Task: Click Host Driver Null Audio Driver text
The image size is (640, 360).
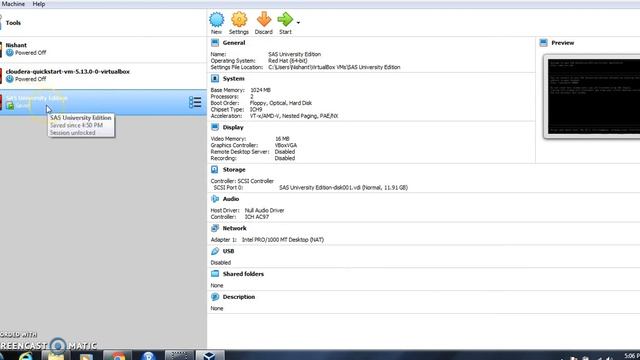Action: [x=264, y=211]
